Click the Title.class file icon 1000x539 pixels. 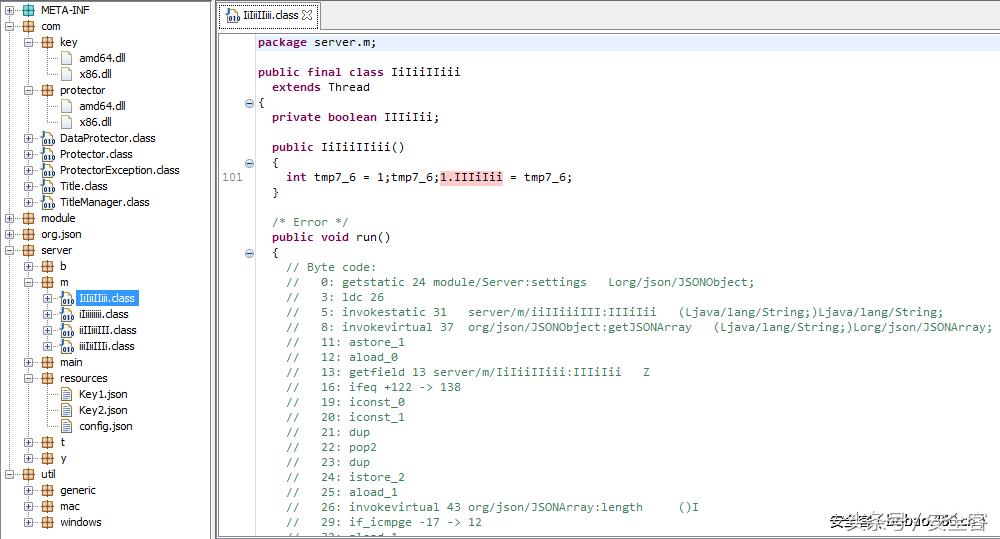pos(48,186)
